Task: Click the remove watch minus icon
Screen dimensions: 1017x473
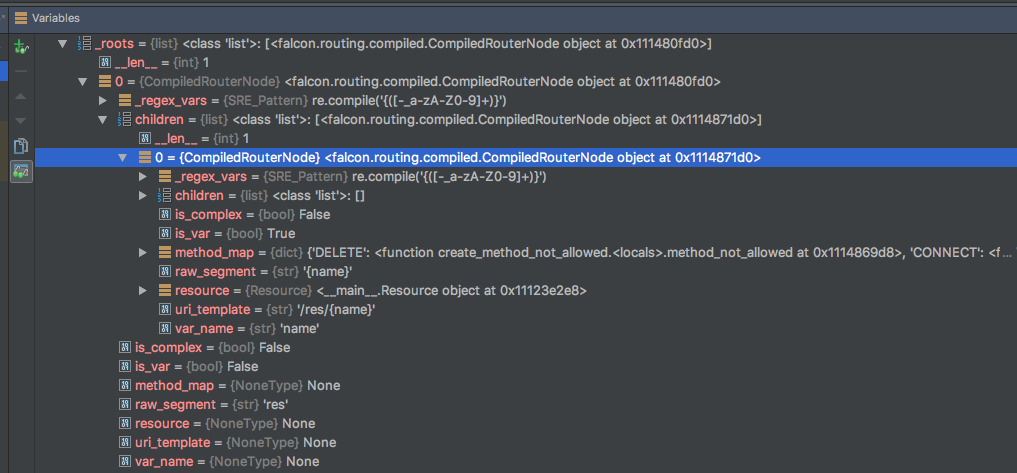Action: (20, 70)
